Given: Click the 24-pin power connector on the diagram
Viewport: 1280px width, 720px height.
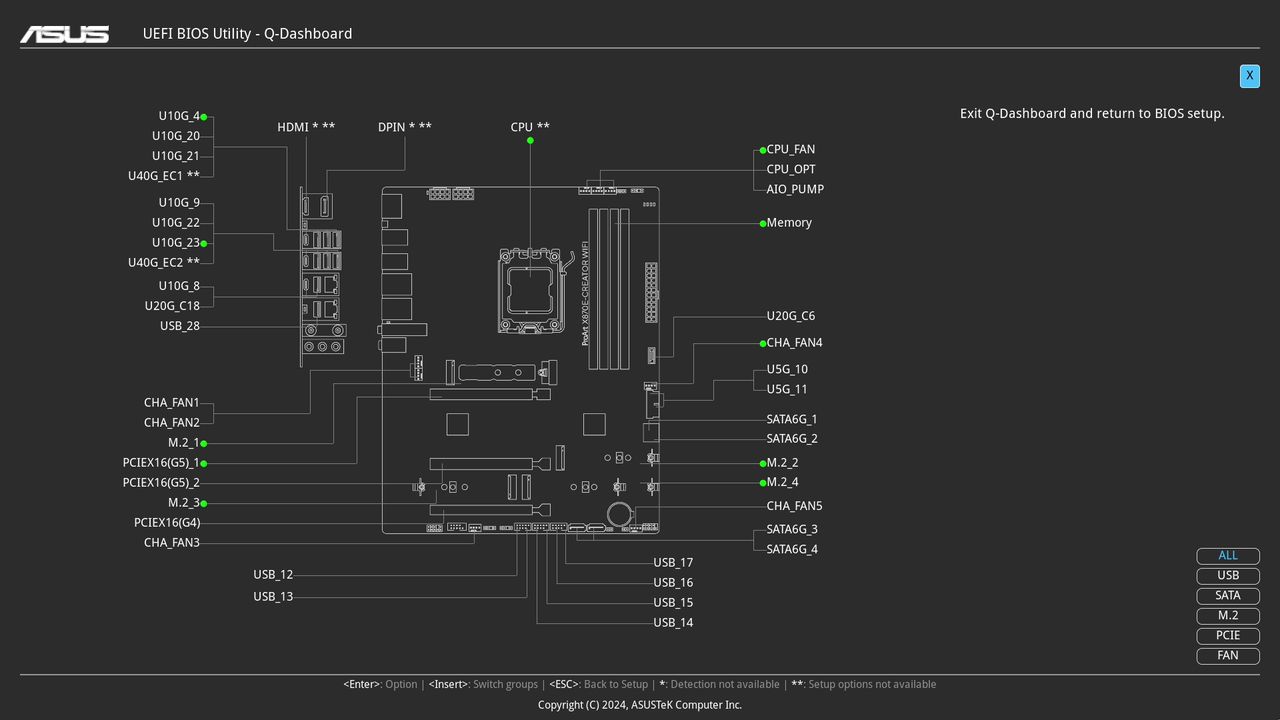Looking at the screenshot, I should 651,292.
